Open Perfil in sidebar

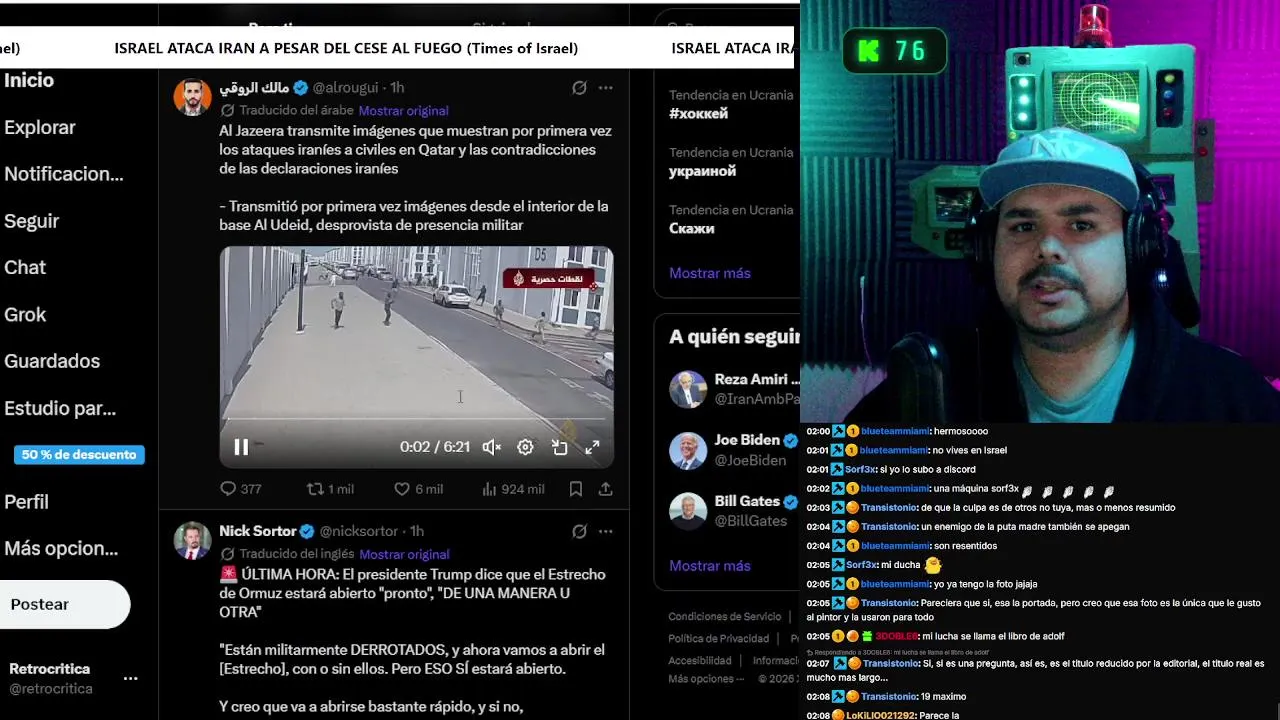(x=26, y=502)
